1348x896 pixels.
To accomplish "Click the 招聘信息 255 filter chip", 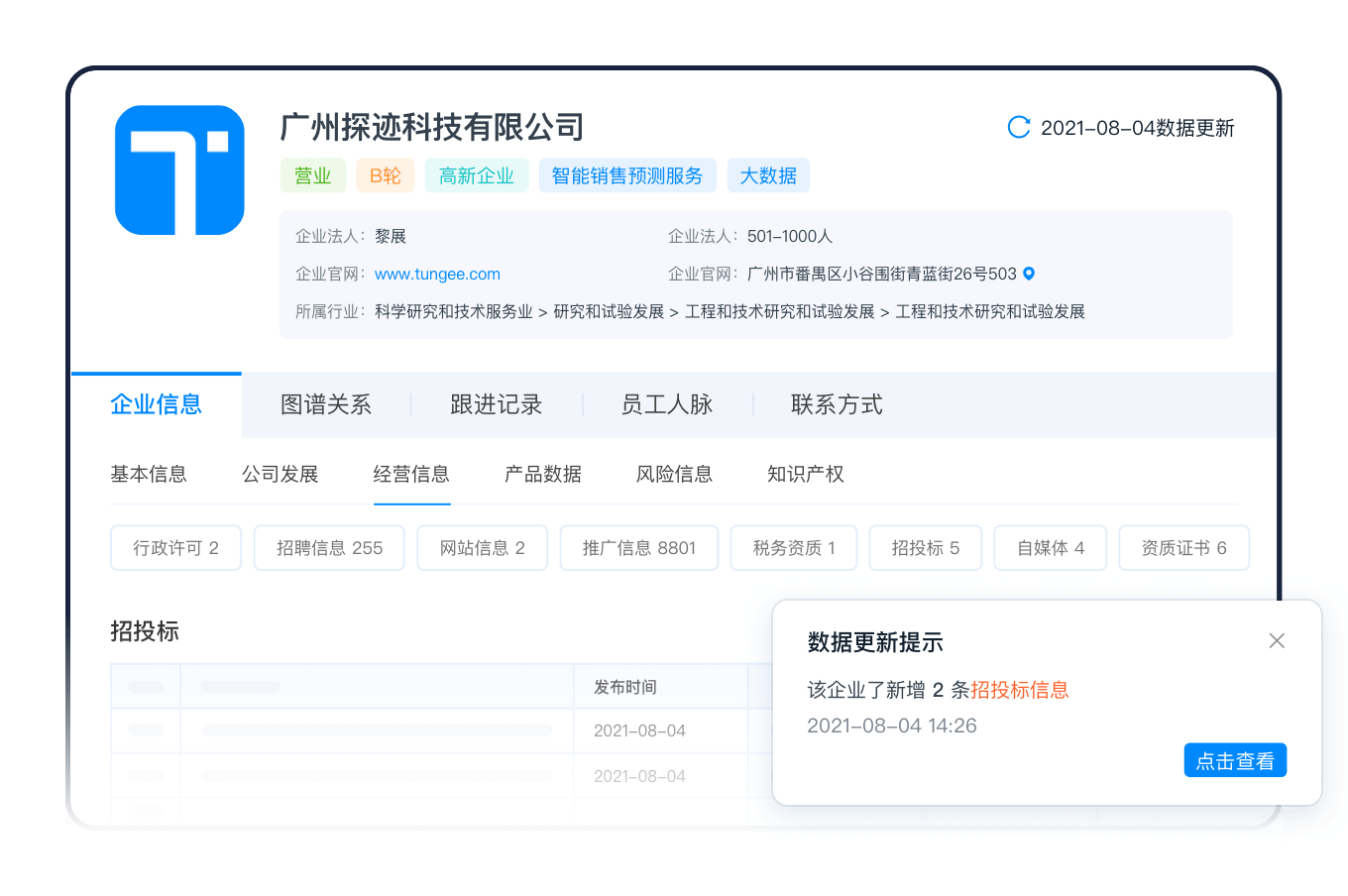I will [x=330, y=548].
